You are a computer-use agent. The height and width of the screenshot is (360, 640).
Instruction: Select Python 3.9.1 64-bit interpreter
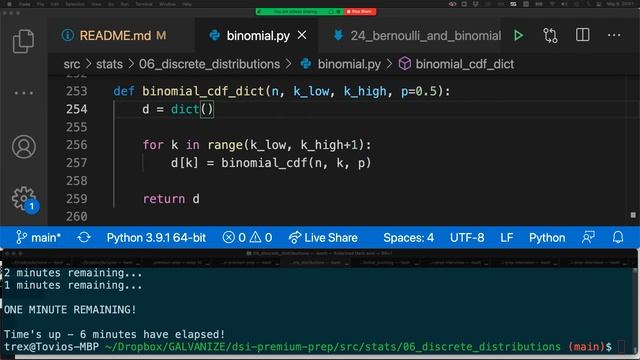coord(156,238)
